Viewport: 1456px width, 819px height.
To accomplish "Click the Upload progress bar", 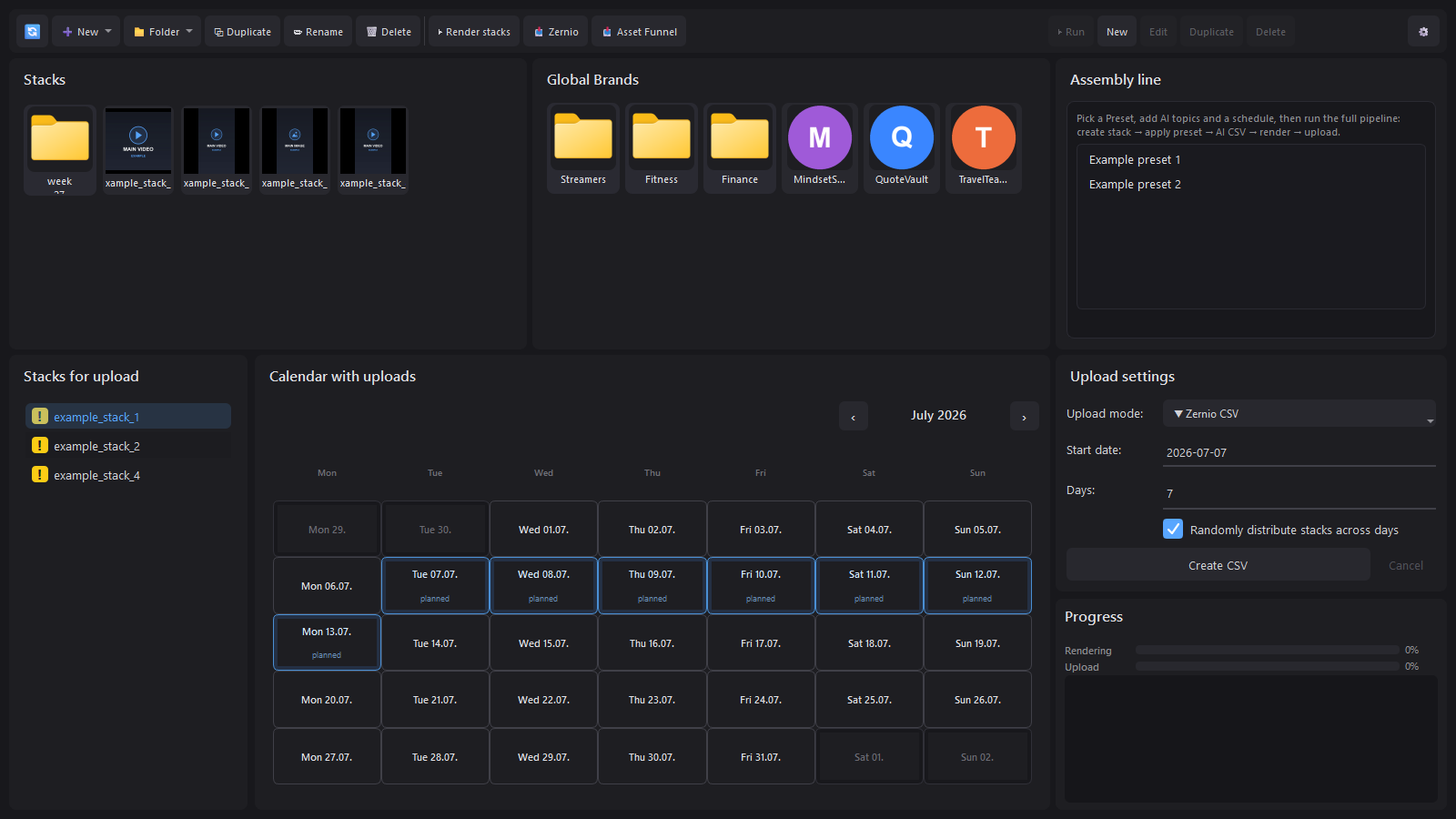I will tap(1268, 666).
